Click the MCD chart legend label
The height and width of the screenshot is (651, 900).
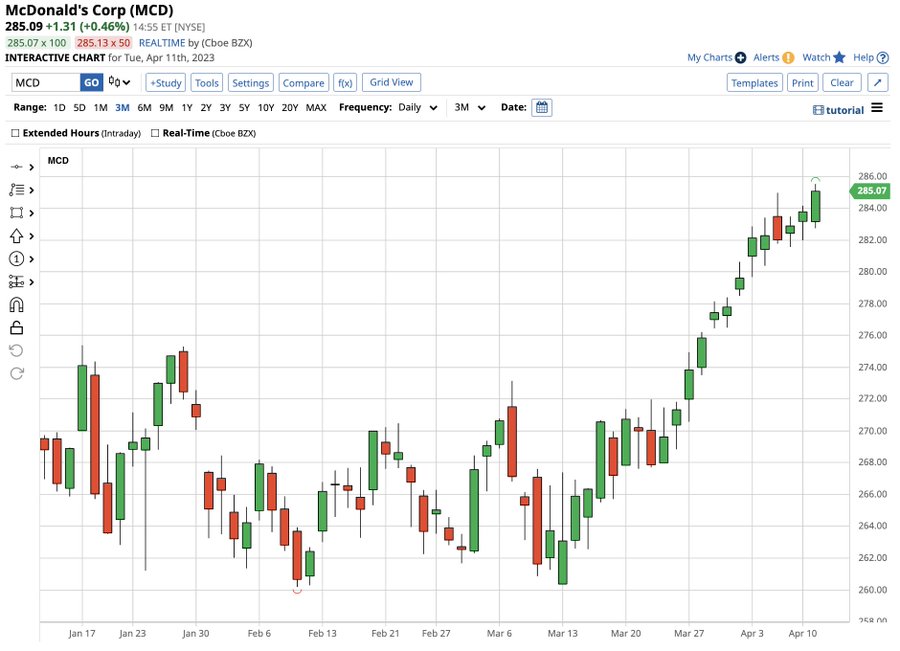pyautogui.click(x=58, y=160)
